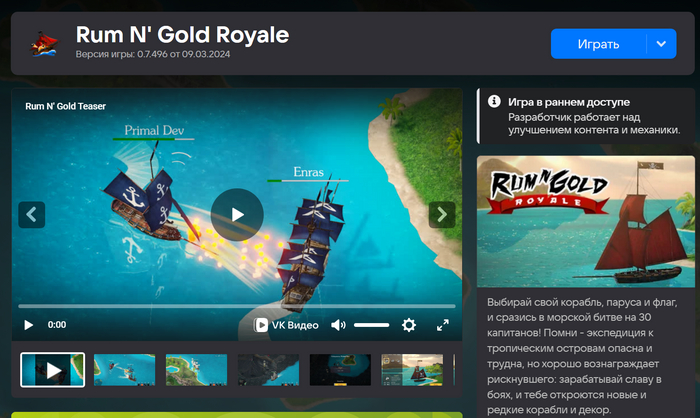
Task: Click the Rum N' Gold Royale ship logo
Action: tap(44, 44)
